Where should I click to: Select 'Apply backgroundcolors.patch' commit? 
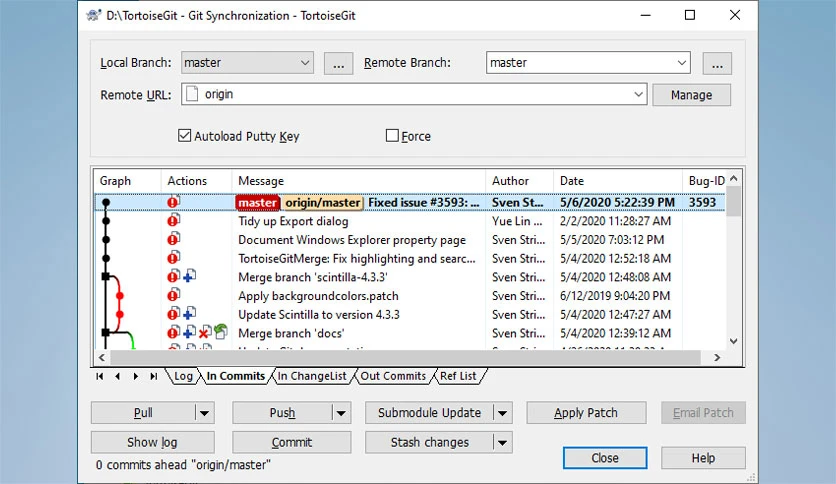(409, 296)
